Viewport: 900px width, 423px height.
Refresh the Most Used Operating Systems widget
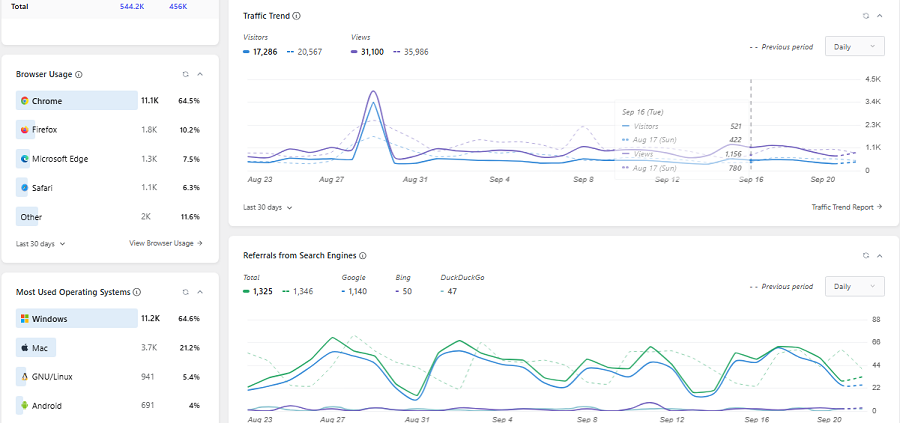[185, 292]
